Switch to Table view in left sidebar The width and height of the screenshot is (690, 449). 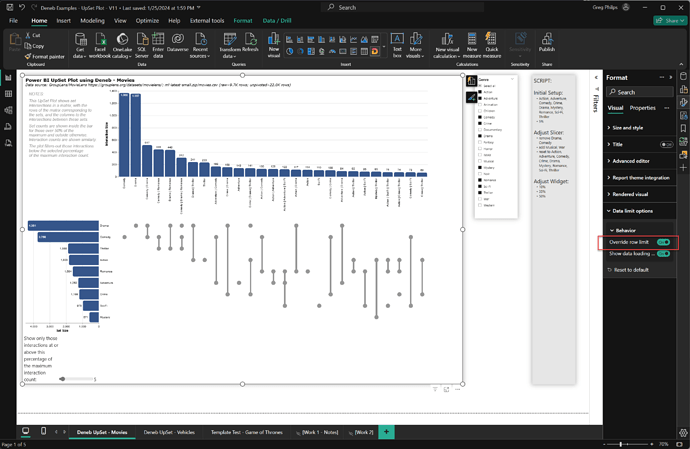[x=8, y=94]
